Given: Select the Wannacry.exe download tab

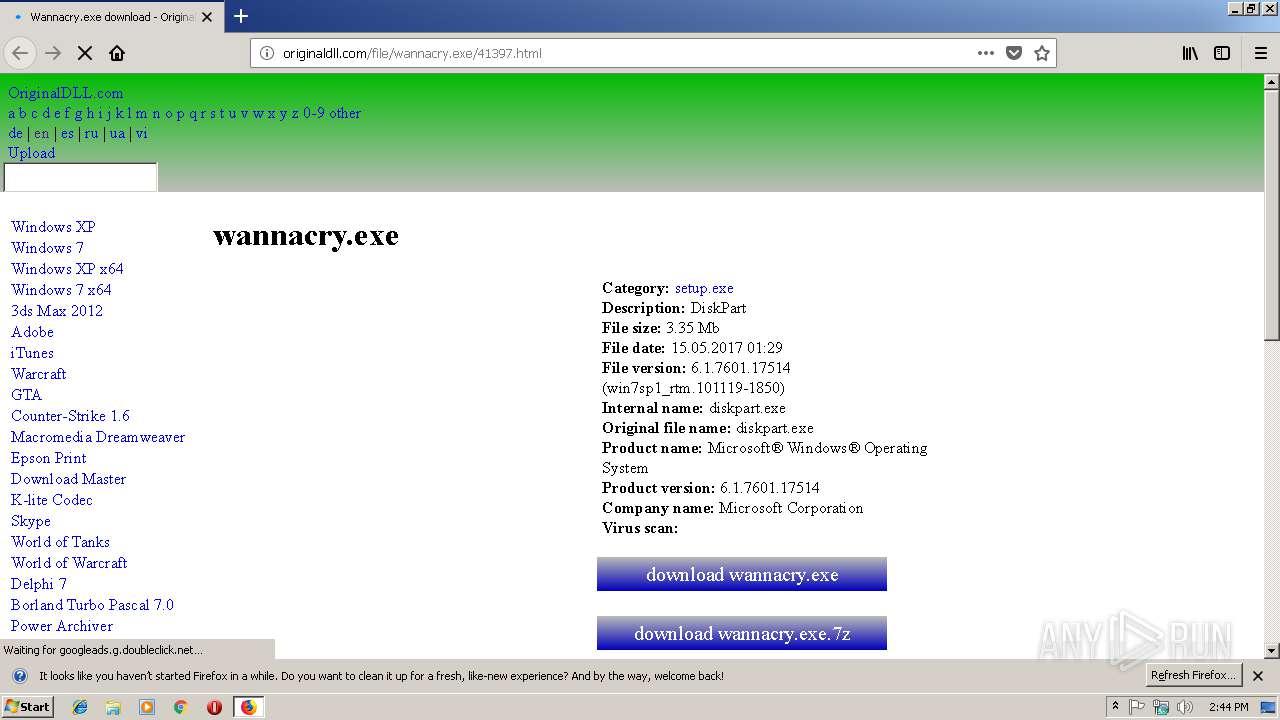Looking at the screenshot, I should 112,17.
